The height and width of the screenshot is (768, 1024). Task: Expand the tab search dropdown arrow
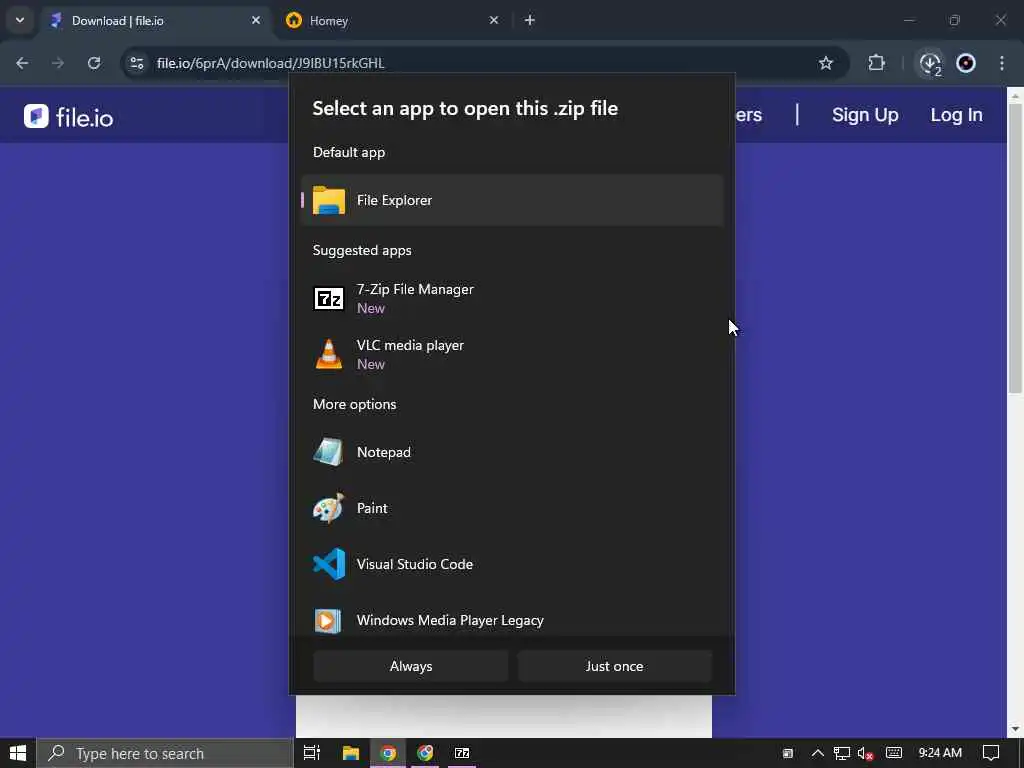[x=20, y=20]
